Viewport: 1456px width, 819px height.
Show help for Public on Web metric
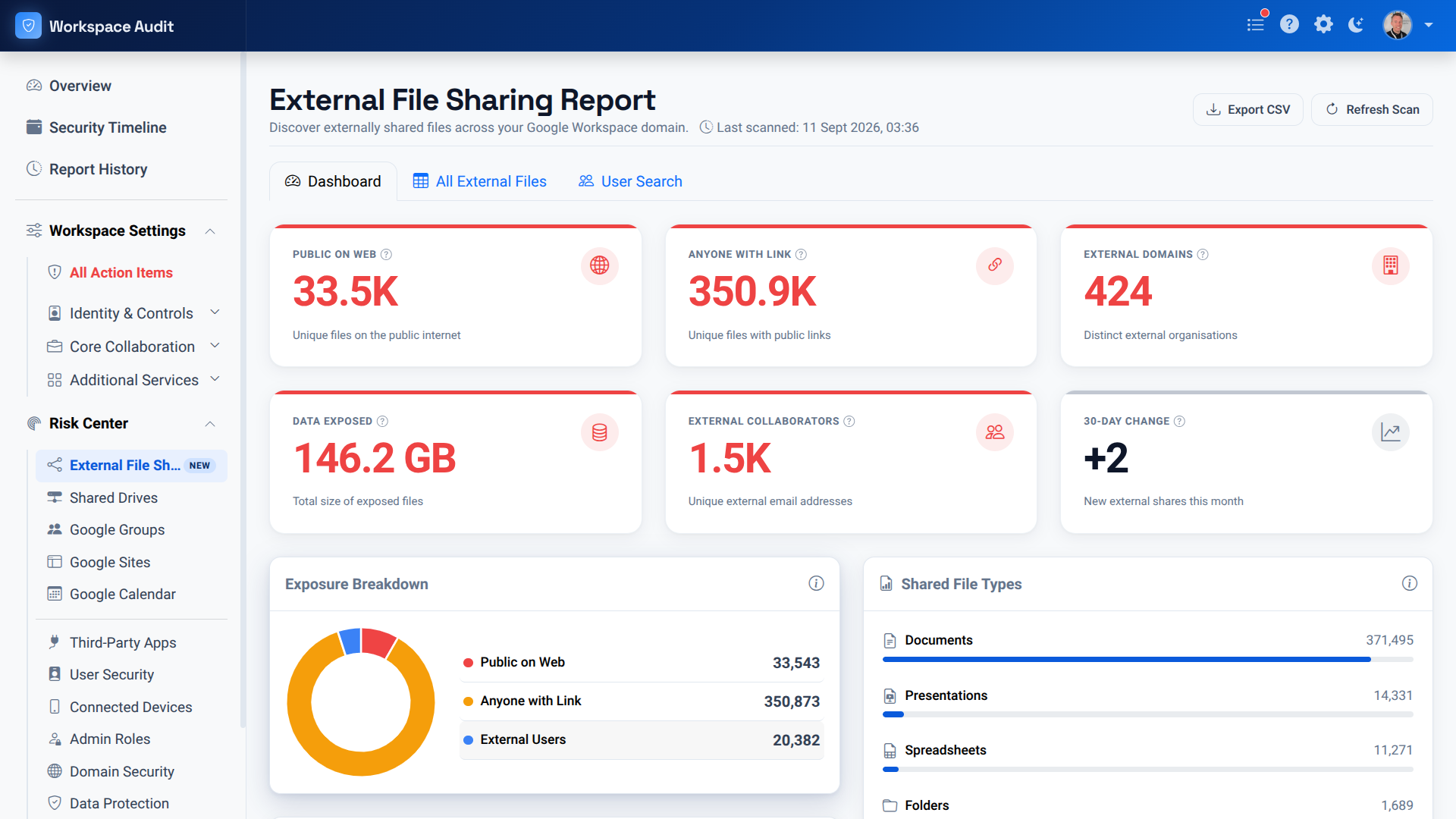click(386, 254)
